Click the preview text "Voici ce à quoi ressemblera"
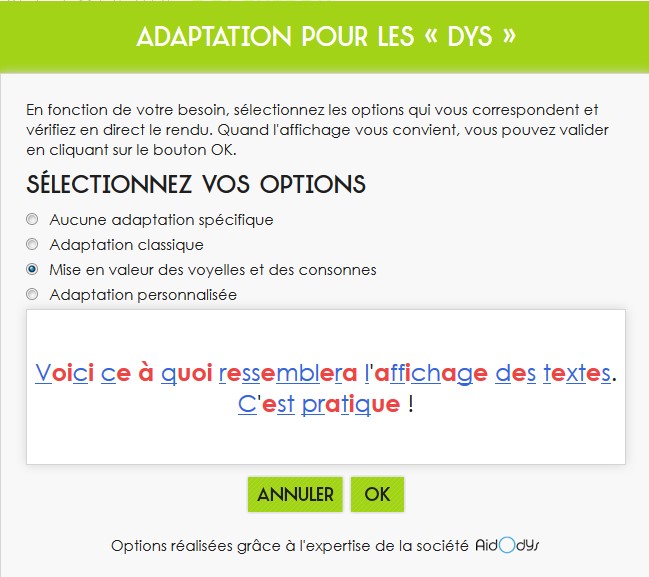Screen dimensions: 649x577 196,373
